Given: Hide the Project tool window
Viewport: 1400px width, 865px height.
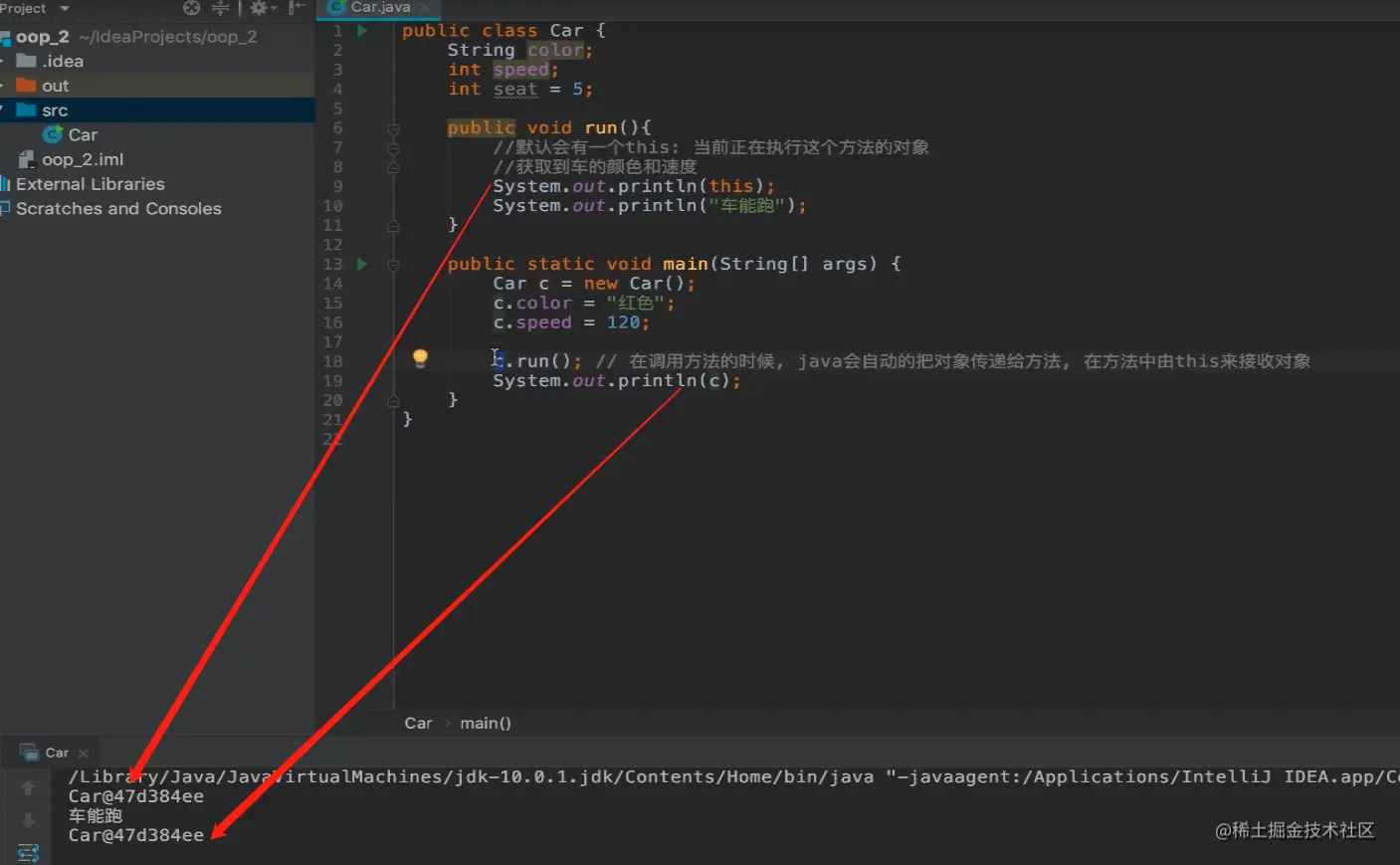Looking at the screenshot, I should click(297, 8).
